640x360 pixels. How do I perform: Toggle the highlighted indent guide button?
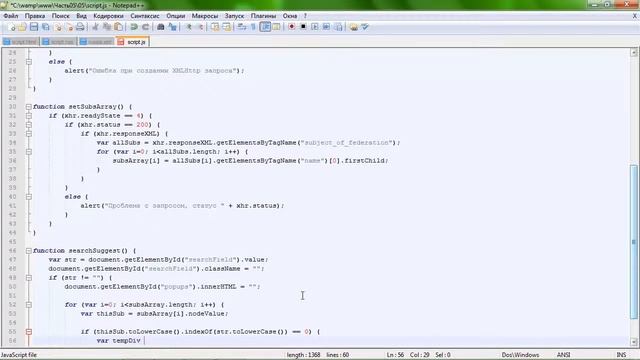(x=265, y=27)
